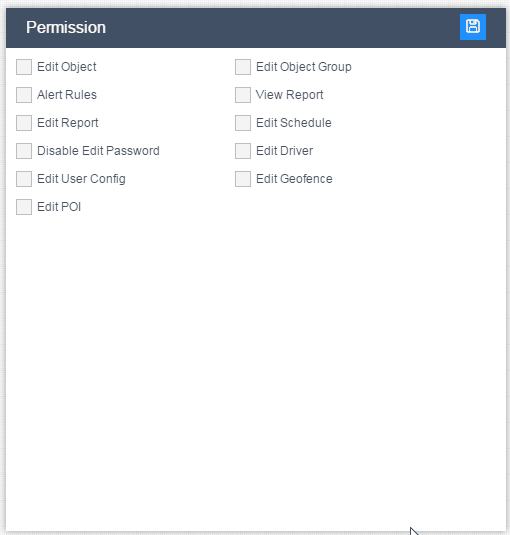Image resolution: width=510 pixels, height=535 pixels.
Task: Check the View Report permission box
Action: tap(243, 95)
